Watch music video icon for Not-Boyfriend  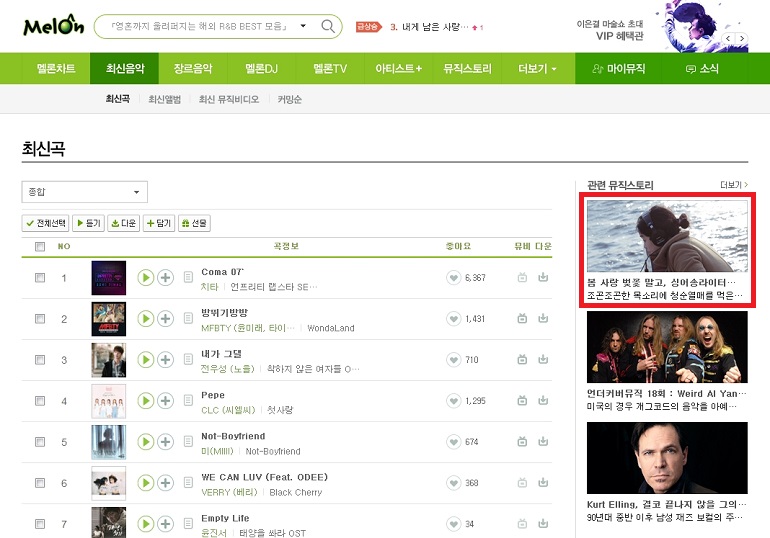click(x=522, y=442)
